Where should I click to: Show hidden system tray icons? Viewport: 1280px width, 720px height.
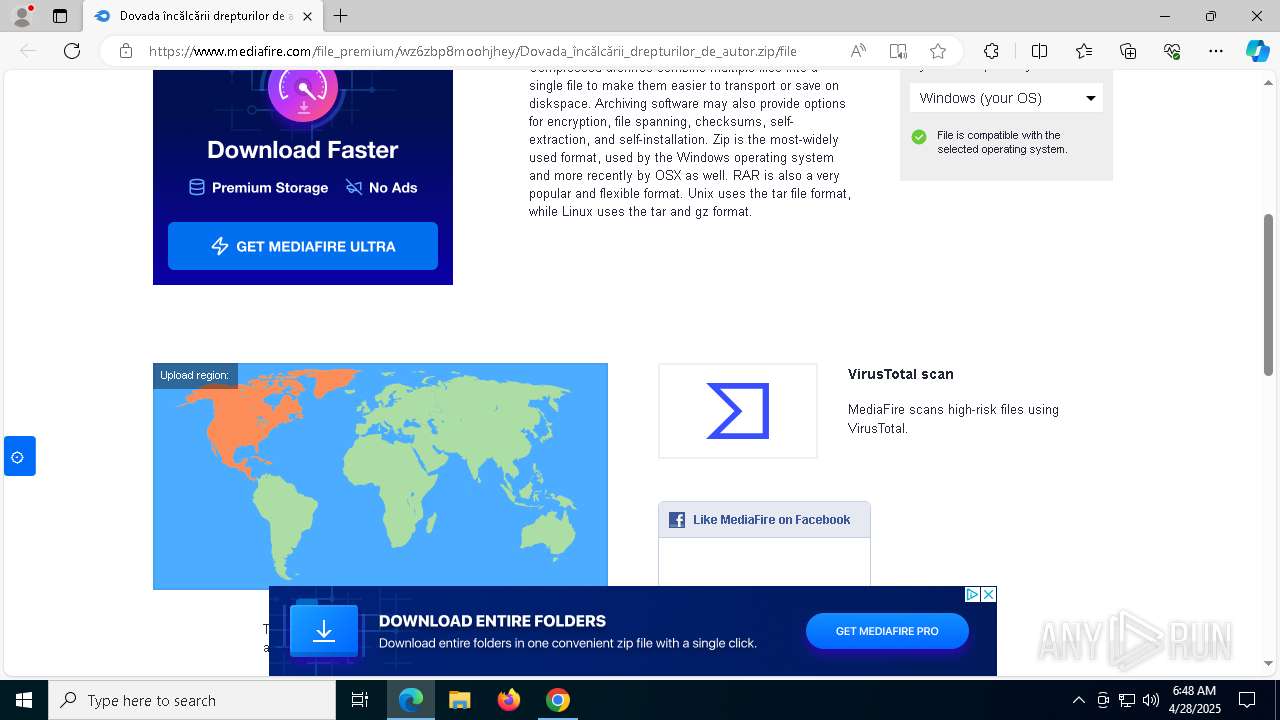pyautogui.click(x=1078, y=700)
